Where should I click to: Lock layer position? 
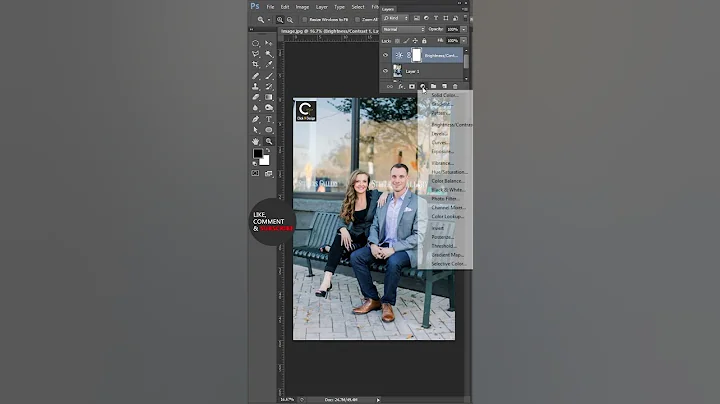click(x=415, y=41)
